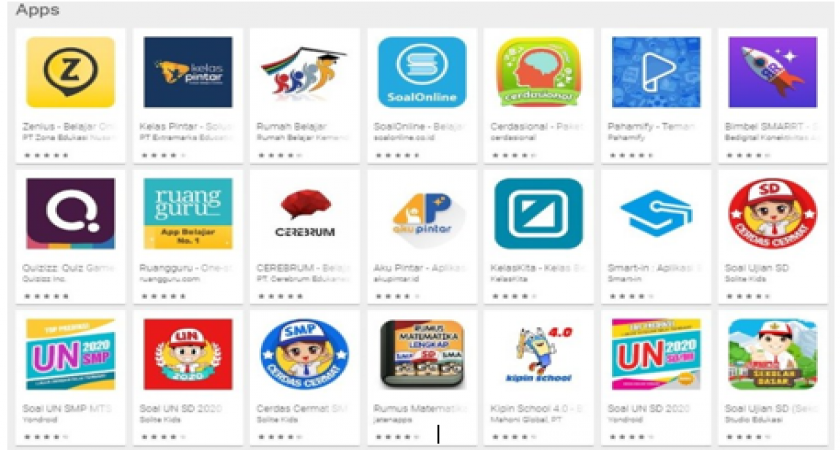The image size is (840, 450).
Task: Select the Aku Pintar app icon
Action: click(422, 213)
